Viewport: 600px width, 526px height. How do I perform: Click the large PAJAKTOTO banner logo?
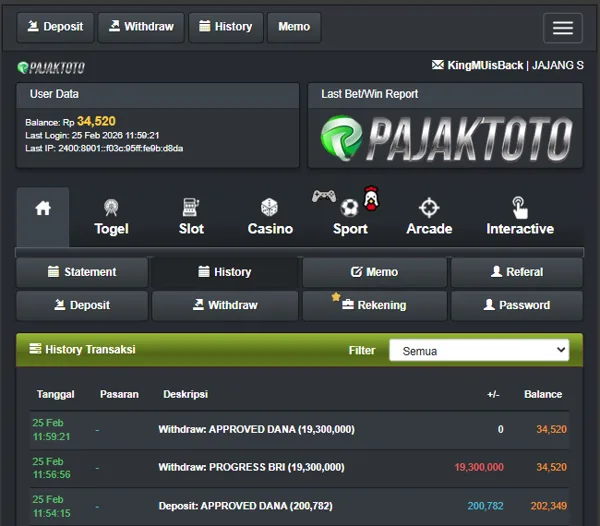[x=446, y=138]
